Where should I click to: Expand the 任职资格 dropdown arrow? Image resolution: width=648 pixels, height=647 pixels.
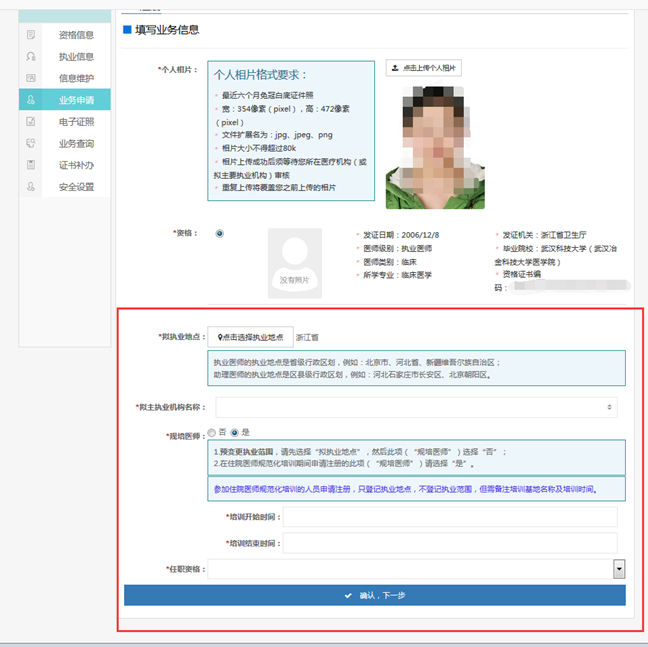click(619, 569)
